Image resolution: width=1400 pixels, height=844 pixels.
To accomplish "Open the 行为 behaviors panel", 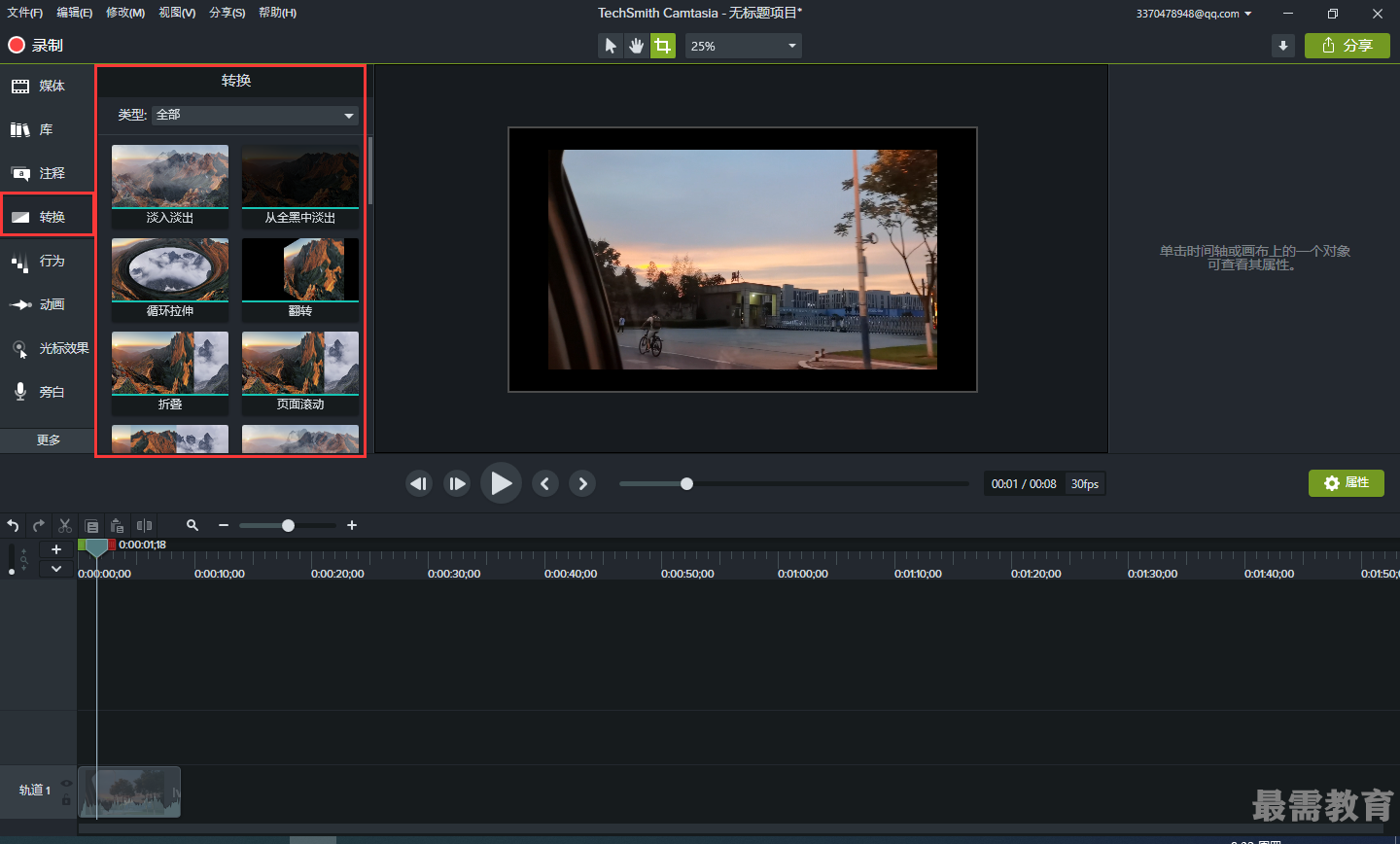I will [x=47, y=261].
